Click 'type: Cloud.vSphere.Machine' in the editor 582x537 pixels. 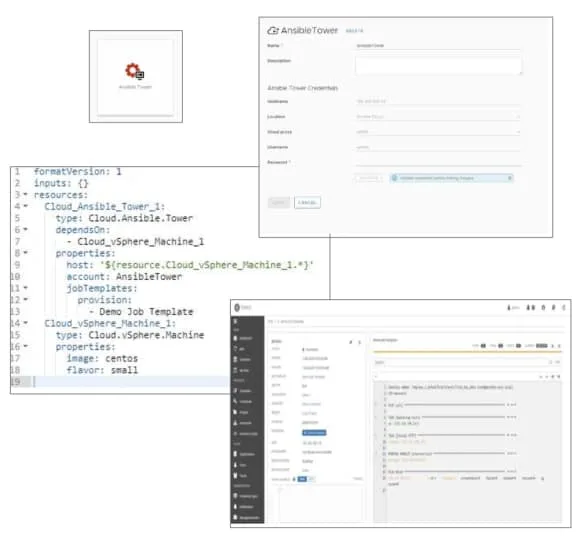(x=130, y=335)
